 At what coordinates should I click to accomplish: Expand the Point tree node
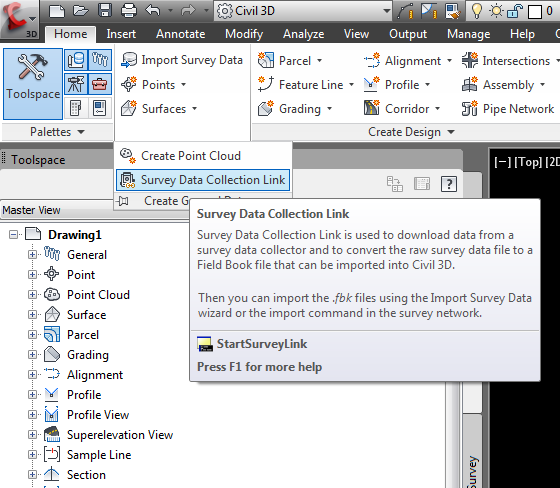(x=32, y=275)
